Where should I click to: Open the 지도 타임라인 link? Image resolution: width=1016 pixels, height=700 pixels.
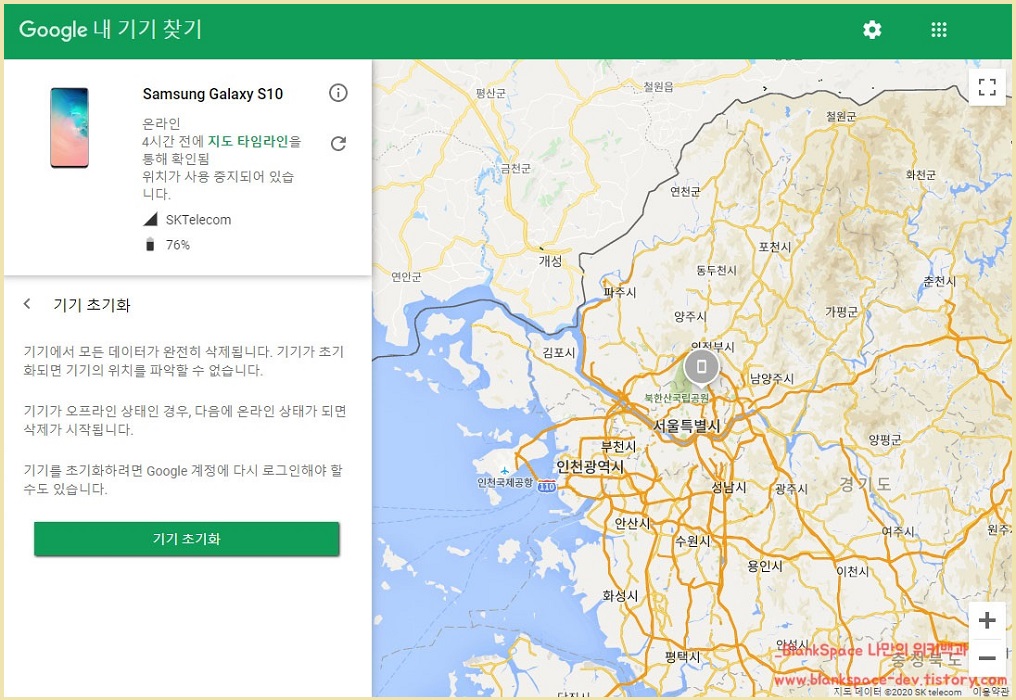(248, 141)
